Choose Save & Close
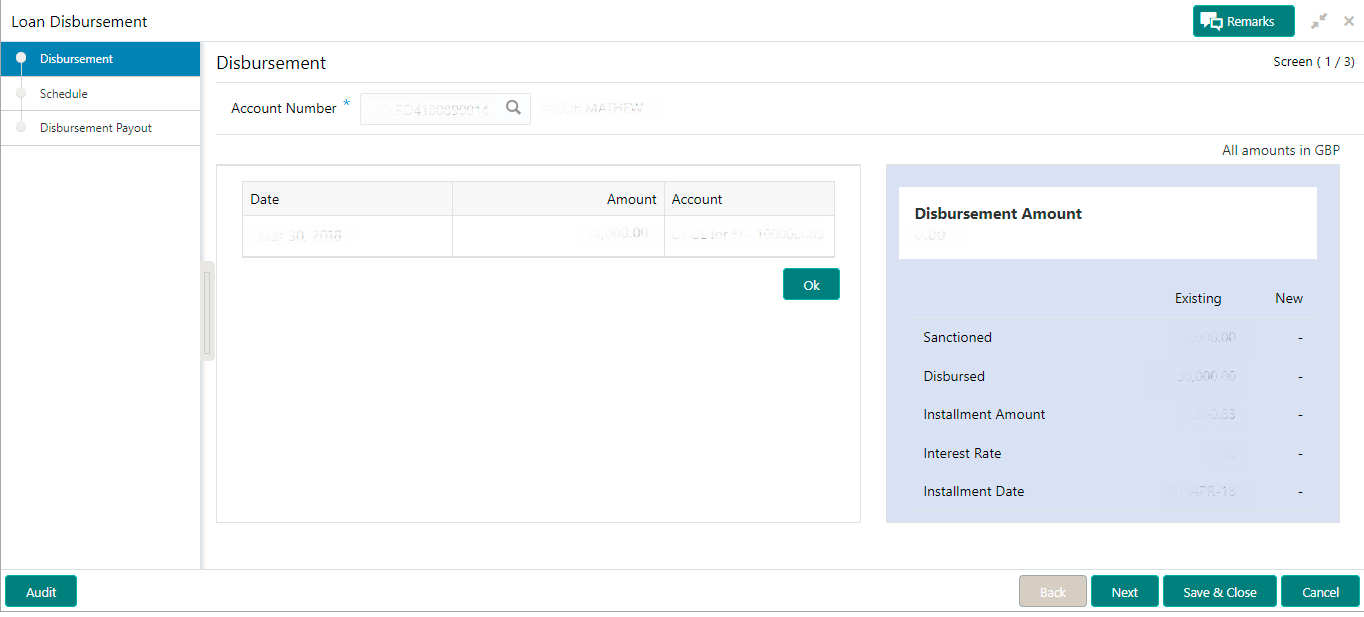Image resolution: width=1364 pixels, height=617 pixels. pos(1220,592)
